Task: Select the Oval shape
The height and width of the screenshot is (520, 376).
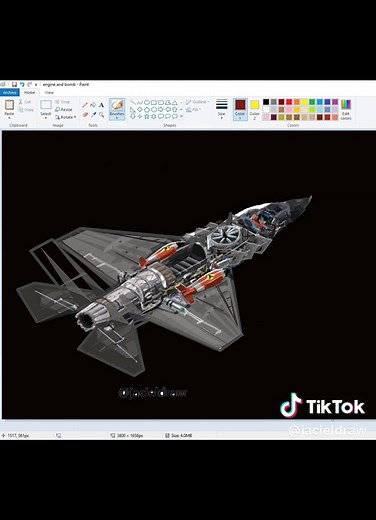Action: point(147,102)
